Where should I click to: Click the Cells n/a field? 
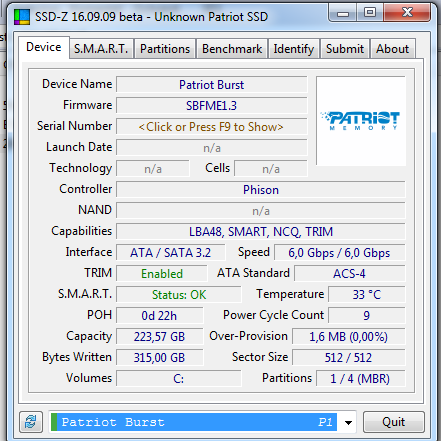271,169
